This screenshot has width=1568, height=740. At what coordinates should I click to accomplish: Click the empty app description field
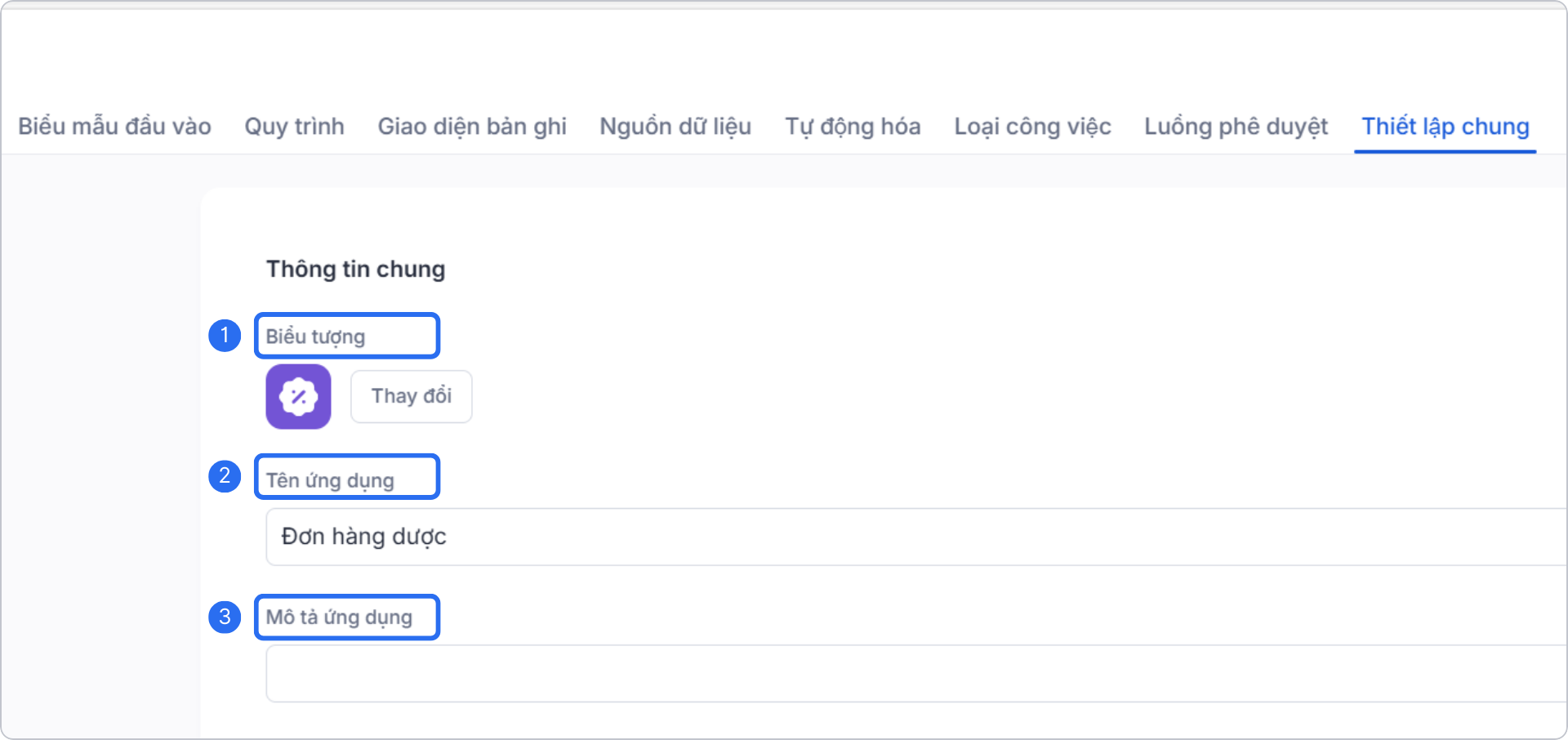tap(916, 673)
